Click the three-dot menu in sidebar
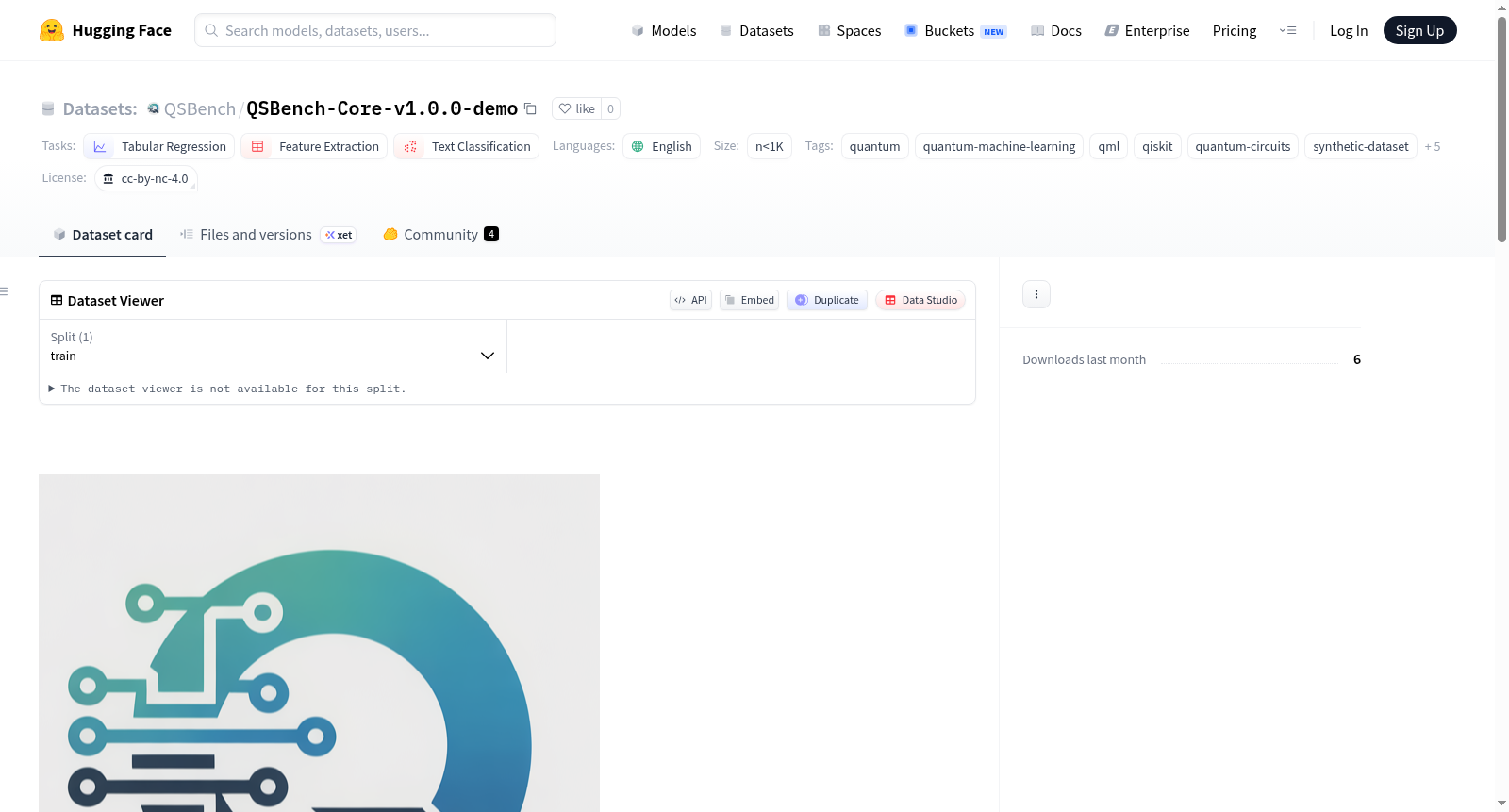This screenshot has width=1509, height=812. click(1036, 294)
